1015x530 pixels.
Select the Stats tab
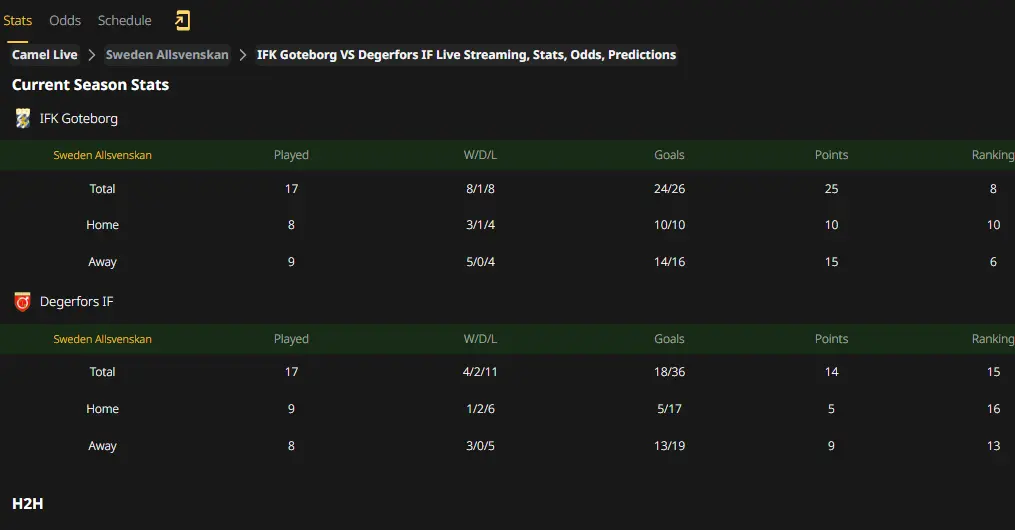[x=17, y=21]
